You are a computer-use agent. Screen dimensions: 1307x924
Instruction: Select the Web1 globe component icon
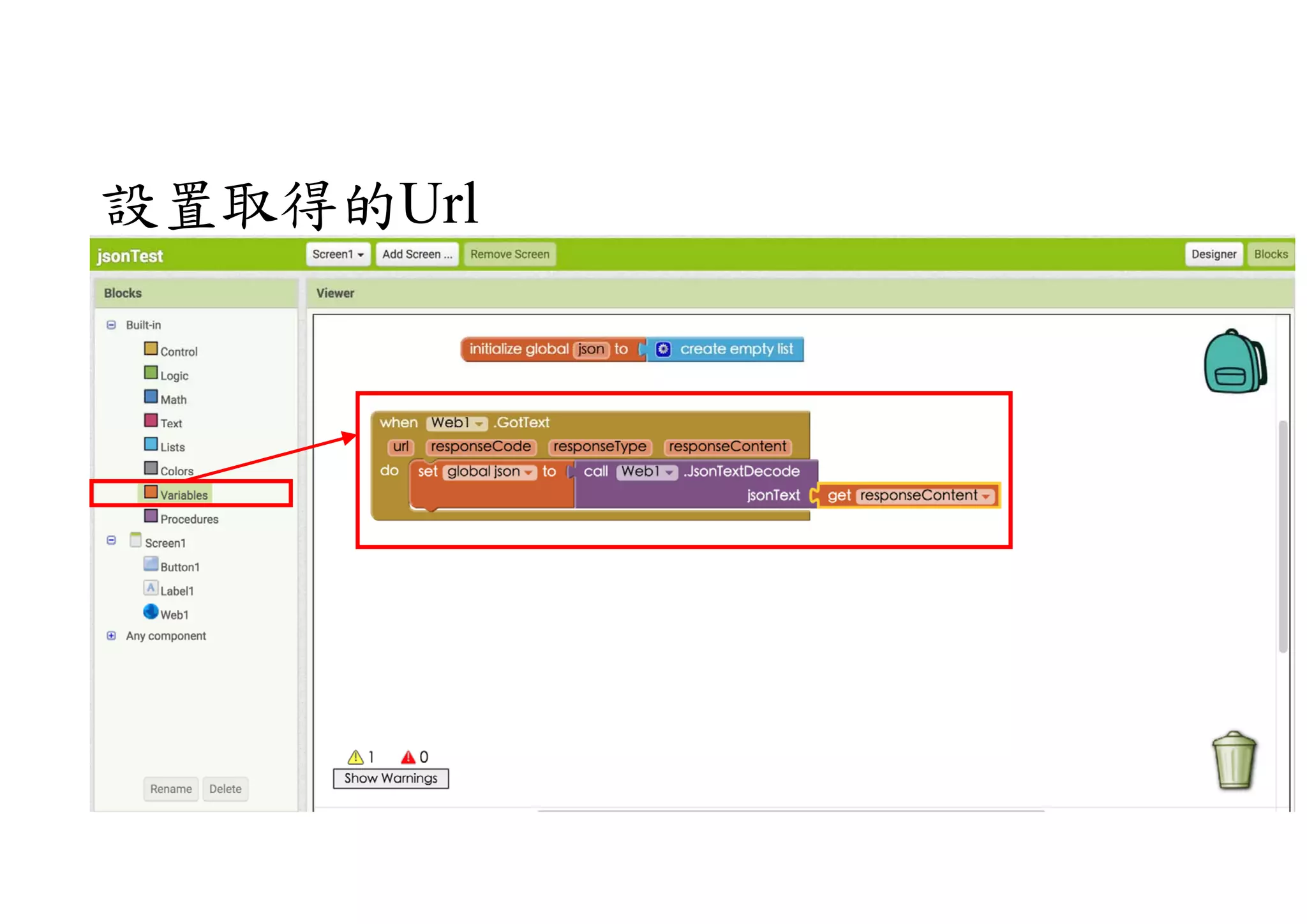pos(151,612)
